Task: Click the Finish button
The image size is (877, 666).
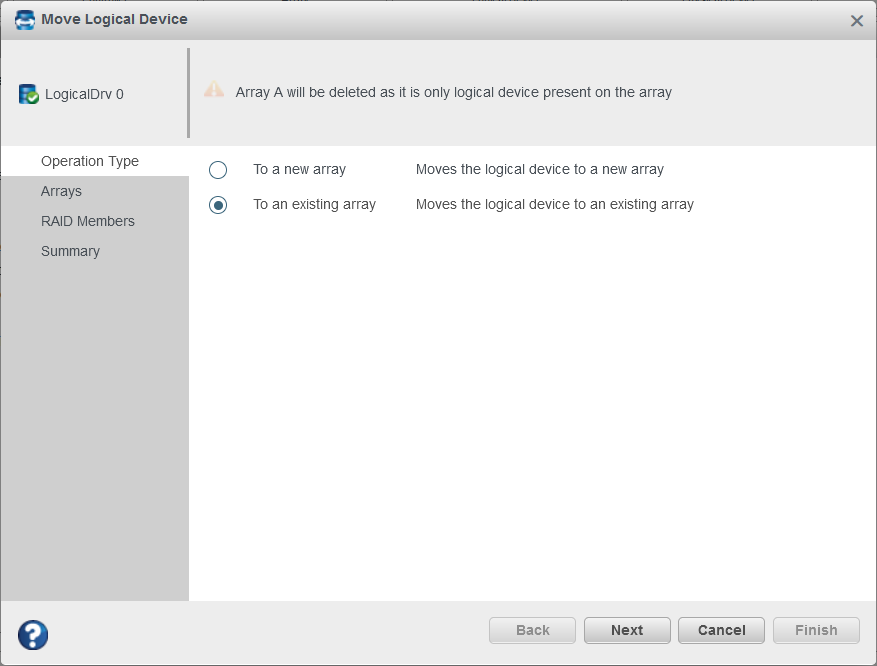Action: click(x=815, y=630)
